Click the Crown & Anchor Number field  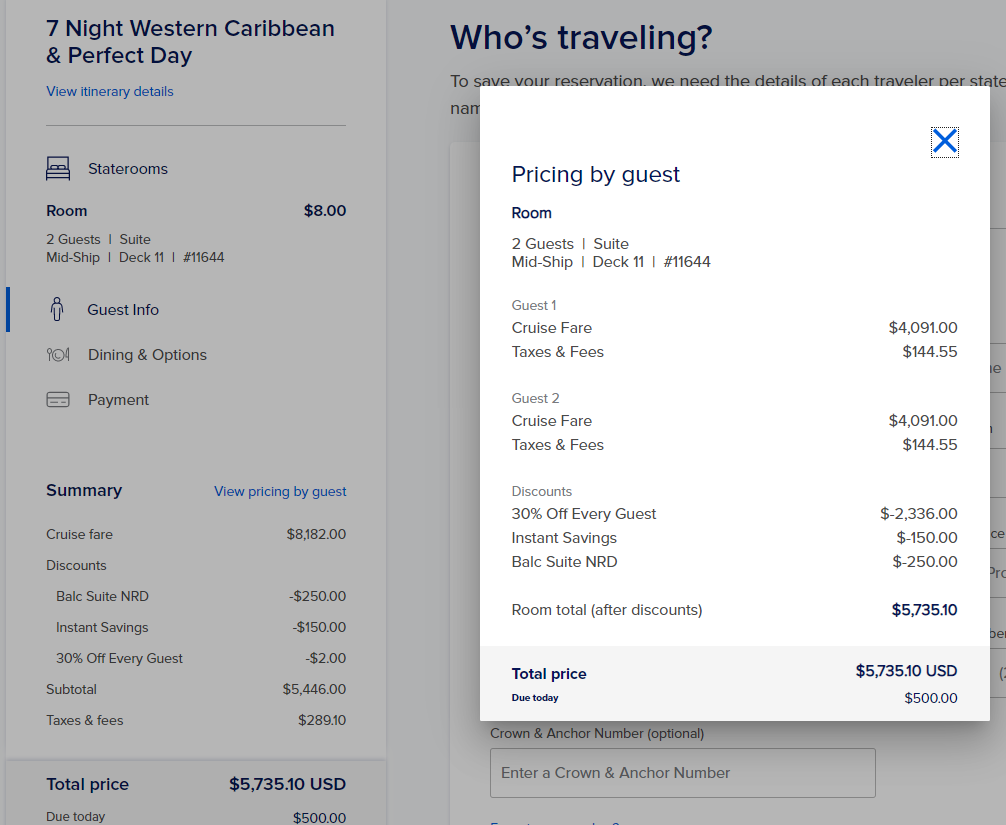click(683, 773)
